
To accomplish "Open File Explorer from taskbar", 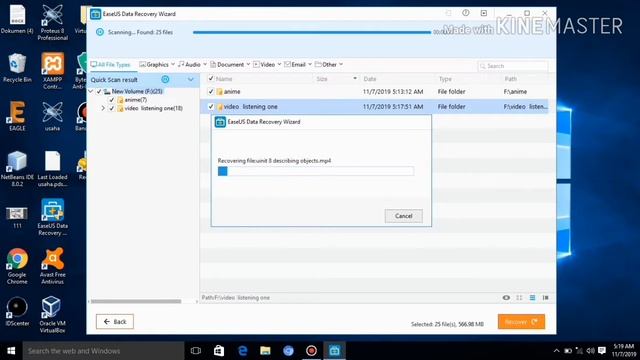I will (x=265, y=351).
